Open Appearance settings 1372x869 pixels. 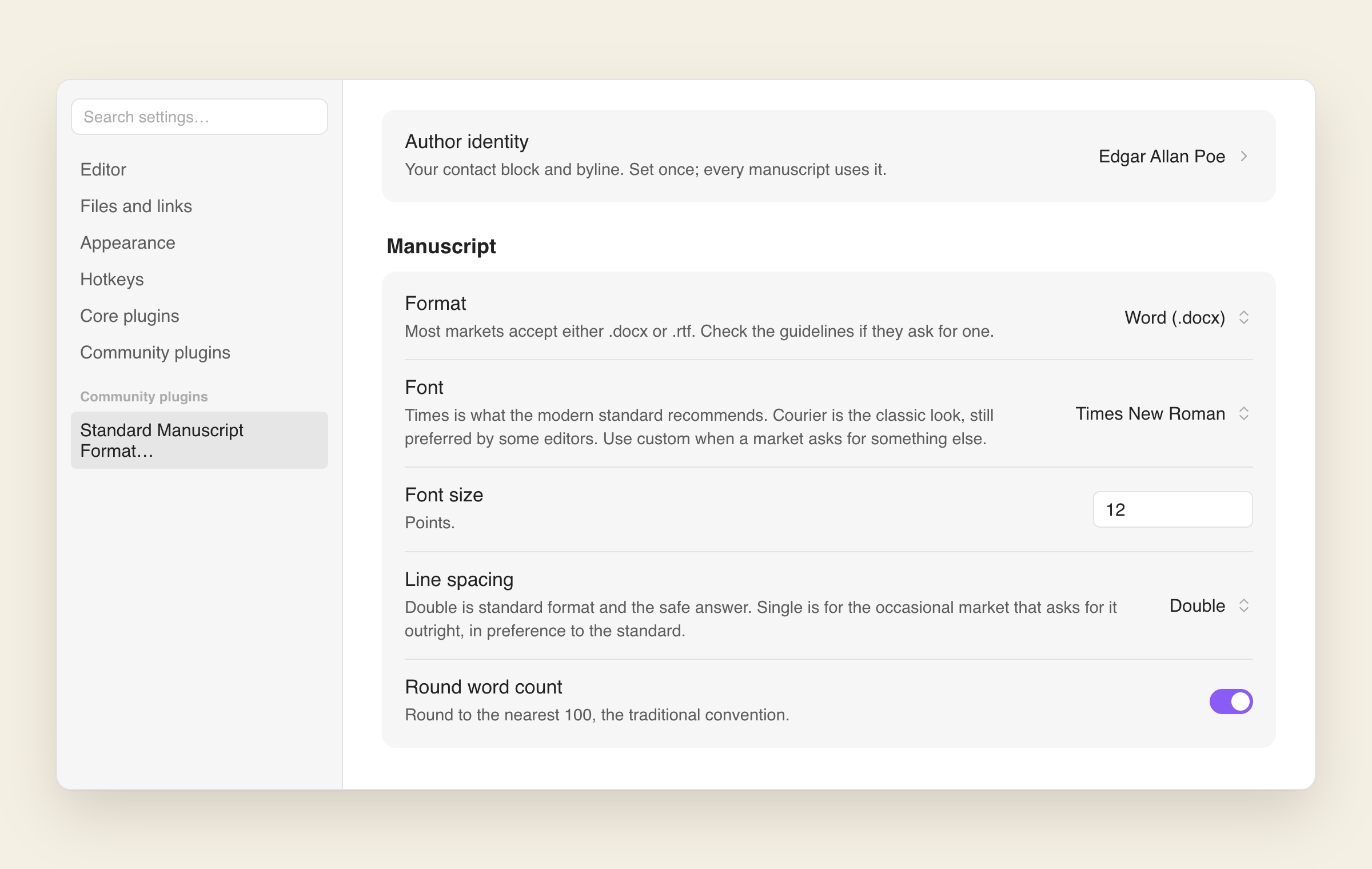(x=127, y=242)
